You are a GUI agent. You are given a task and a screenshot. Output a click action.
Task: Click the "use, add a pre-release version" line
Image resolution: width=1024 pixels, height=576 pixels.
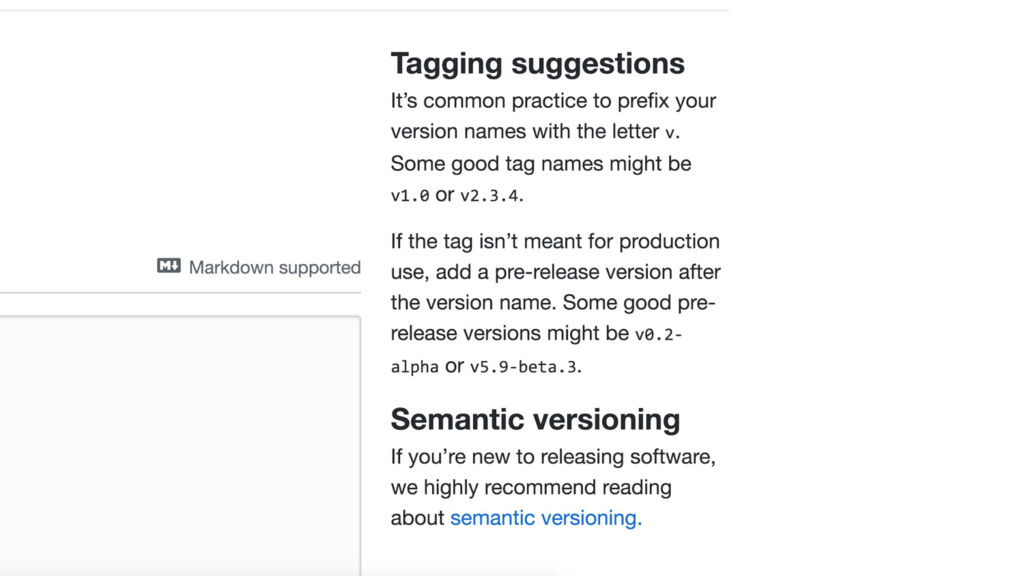tap(555, 272)
